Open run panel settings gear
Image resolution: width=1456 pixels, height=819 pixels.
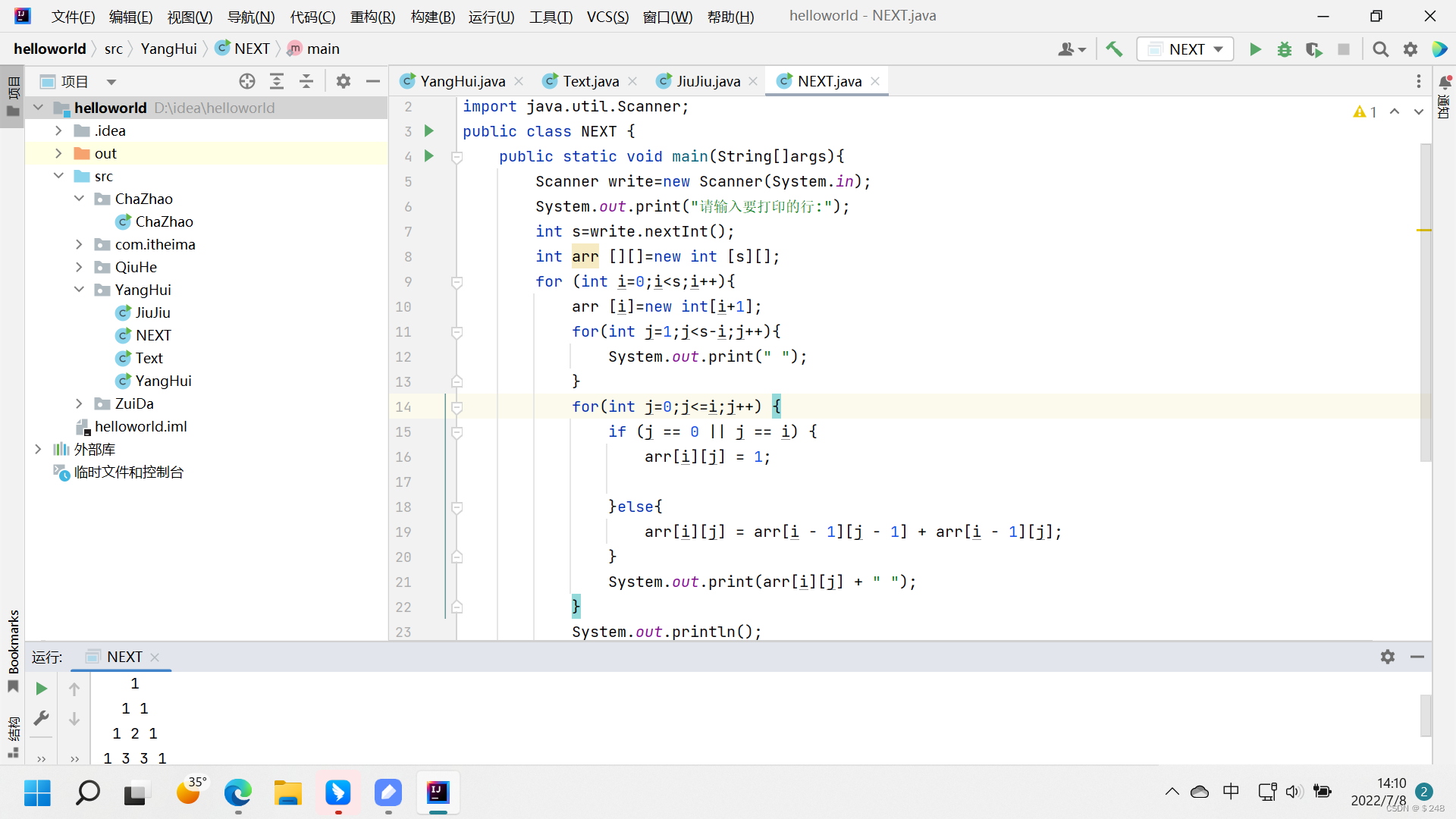1387,657
